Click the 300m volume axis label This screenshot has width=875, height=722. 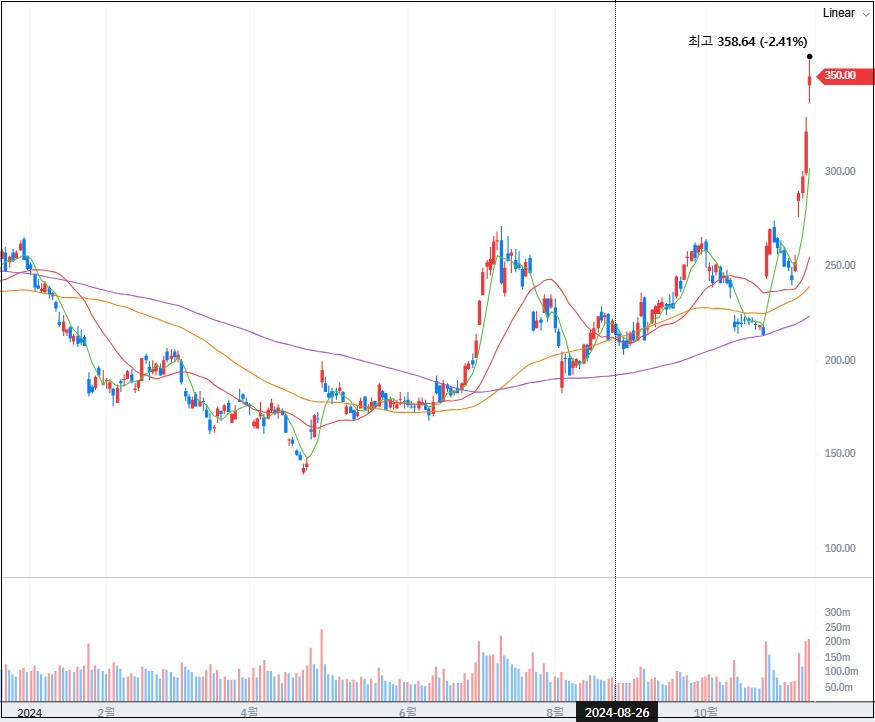tap(838, 612)
